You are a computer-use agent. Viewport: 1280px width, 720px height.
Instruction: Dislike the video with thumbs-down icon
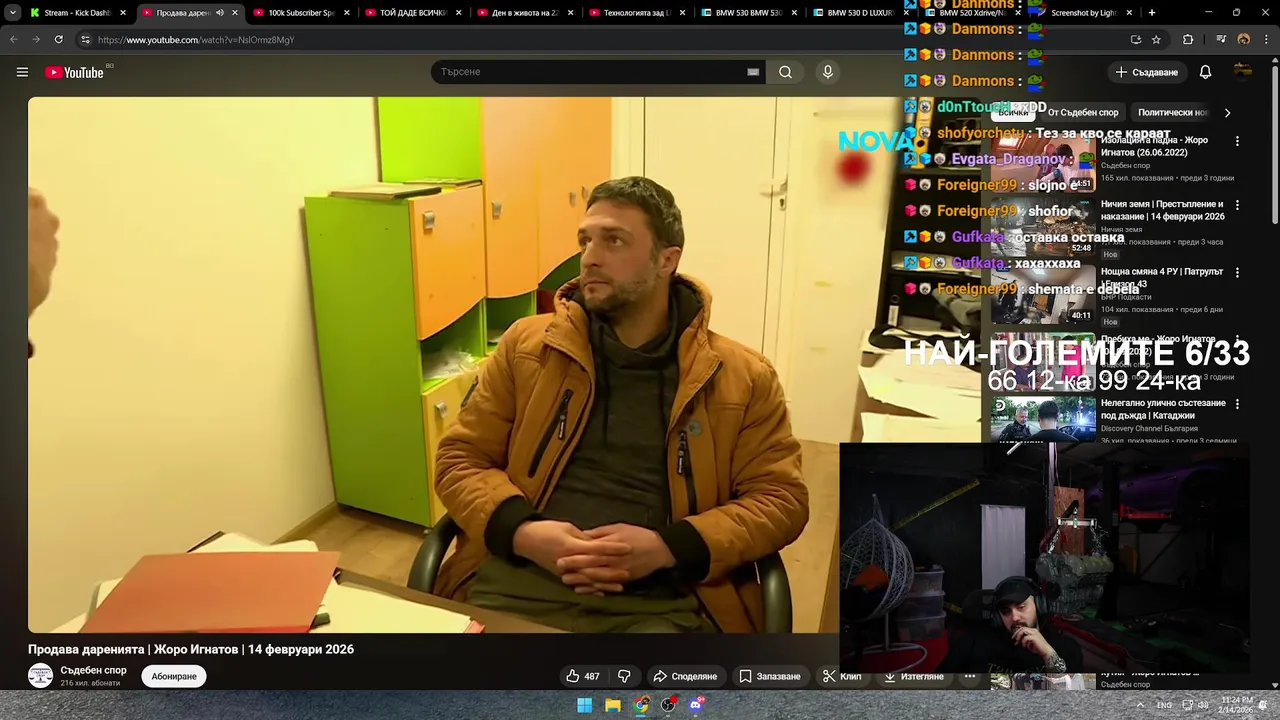624,676
